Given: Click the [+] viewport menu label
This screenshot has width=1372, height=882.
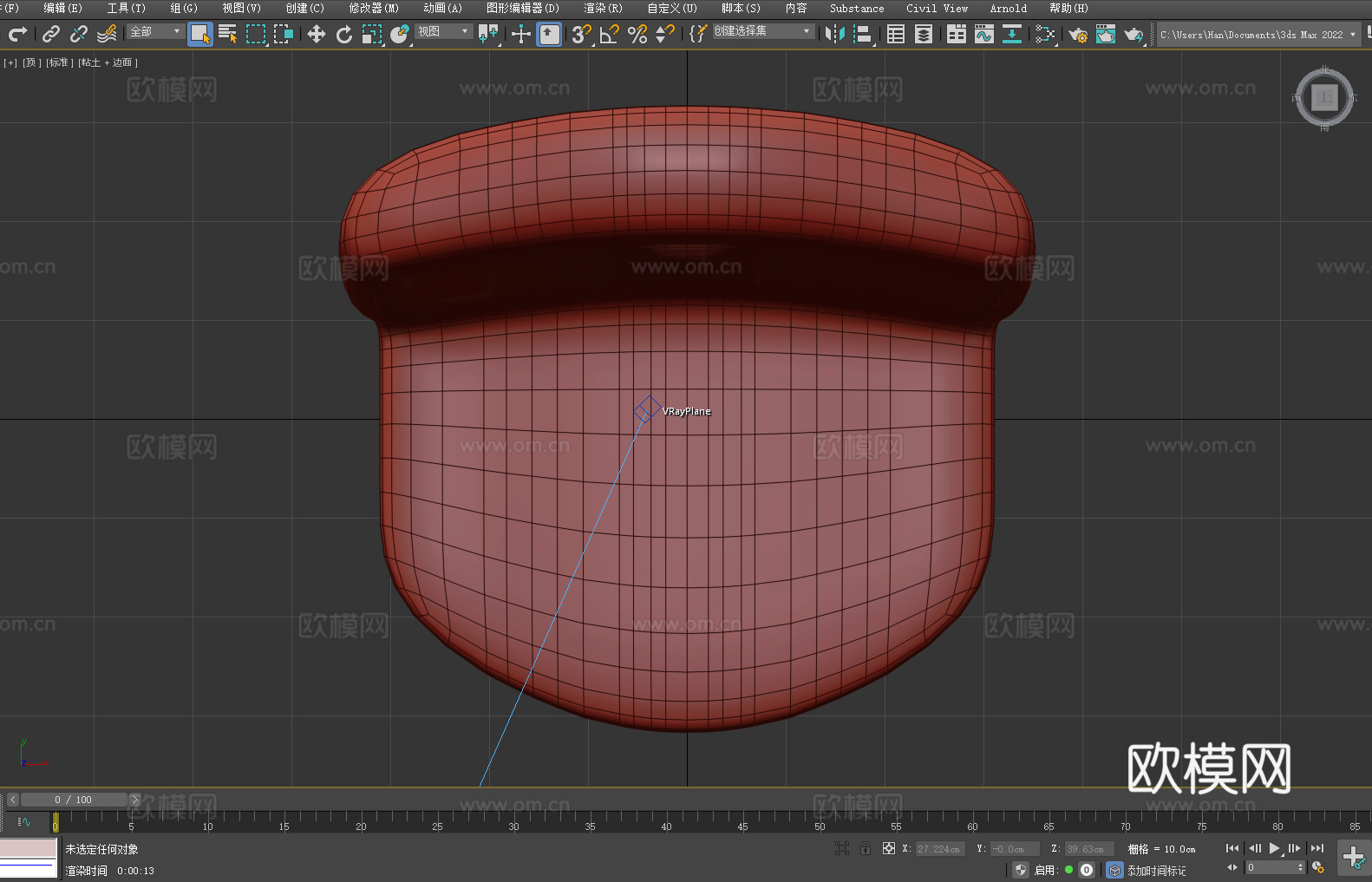Looking at the screenshot, I should [10, 62].
